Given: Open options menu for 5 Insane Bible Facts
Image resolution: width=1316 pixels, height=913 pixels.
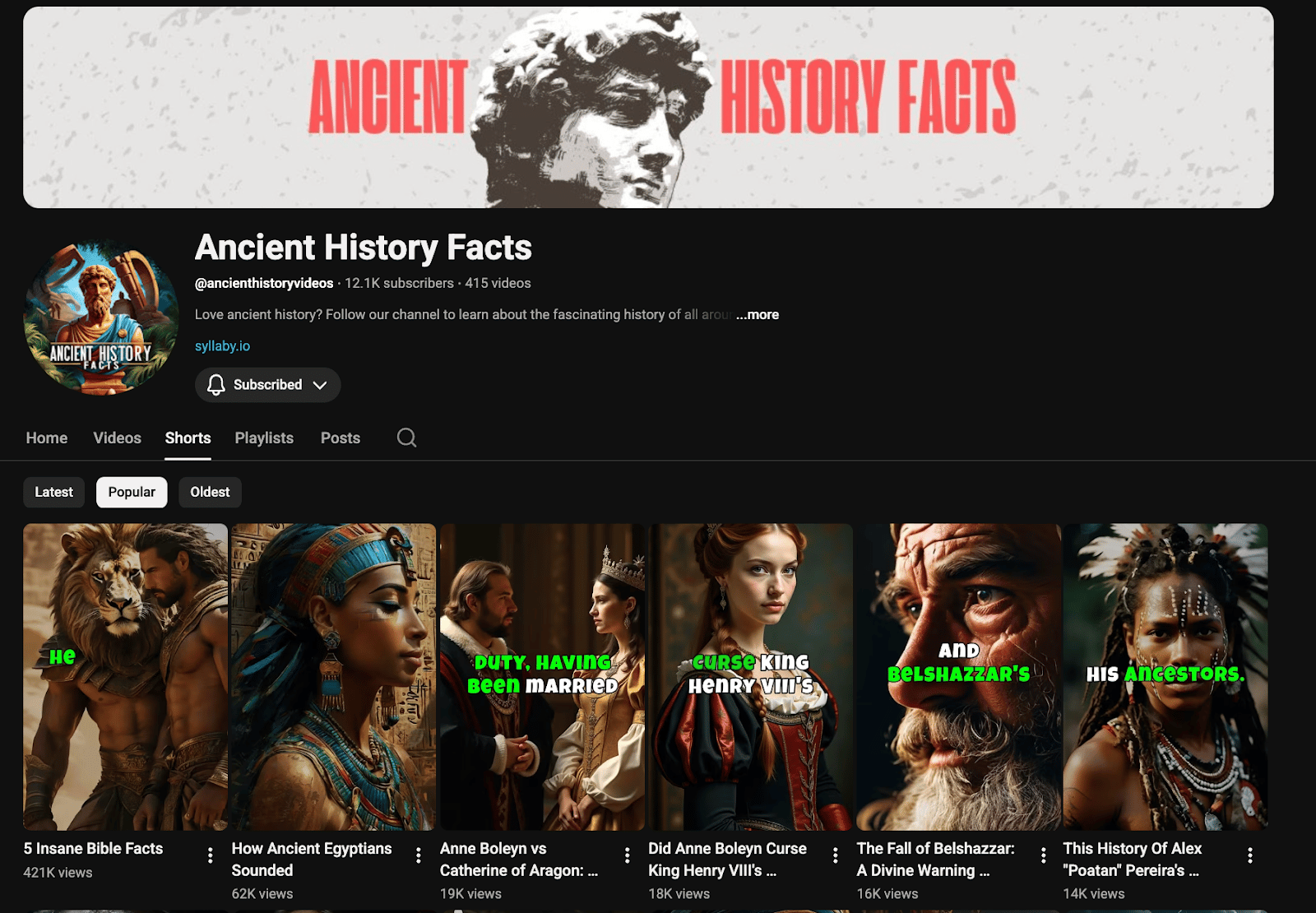Looking at the screenshot, I should (x=211, y=855).
